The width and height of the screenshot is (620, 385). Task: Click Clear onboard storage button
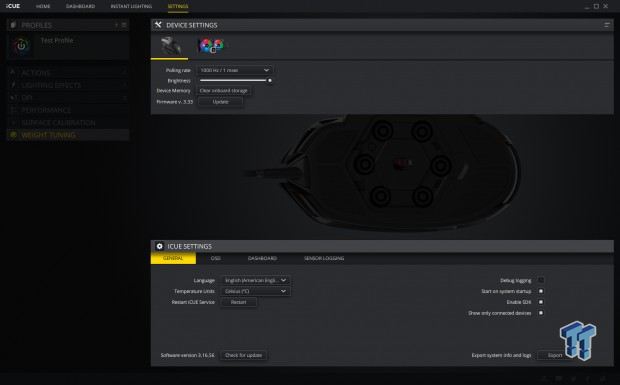[223, 91]
